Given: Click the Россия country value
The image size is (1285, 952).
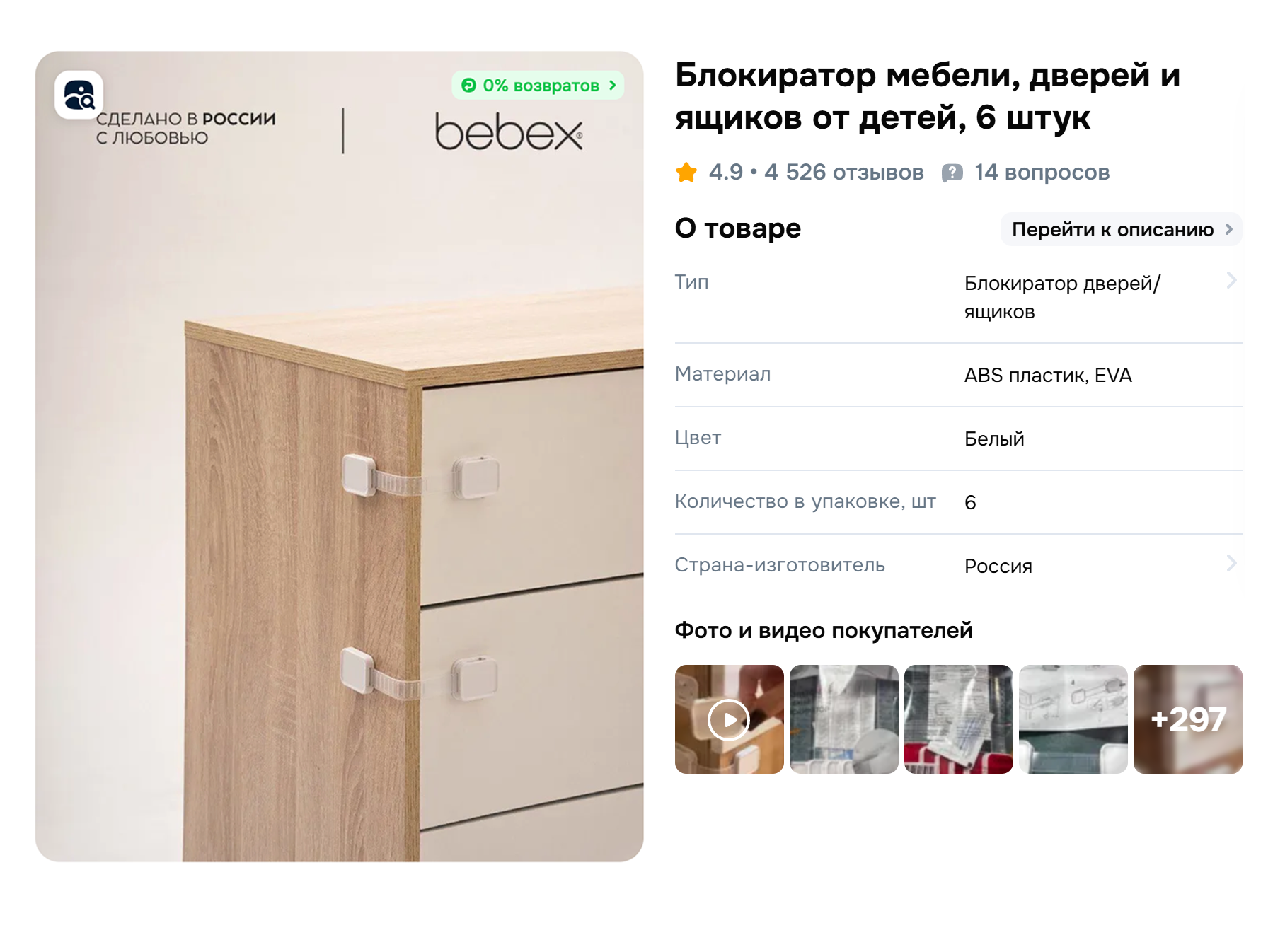Looking at the screenshot, I should pos(998,567).
